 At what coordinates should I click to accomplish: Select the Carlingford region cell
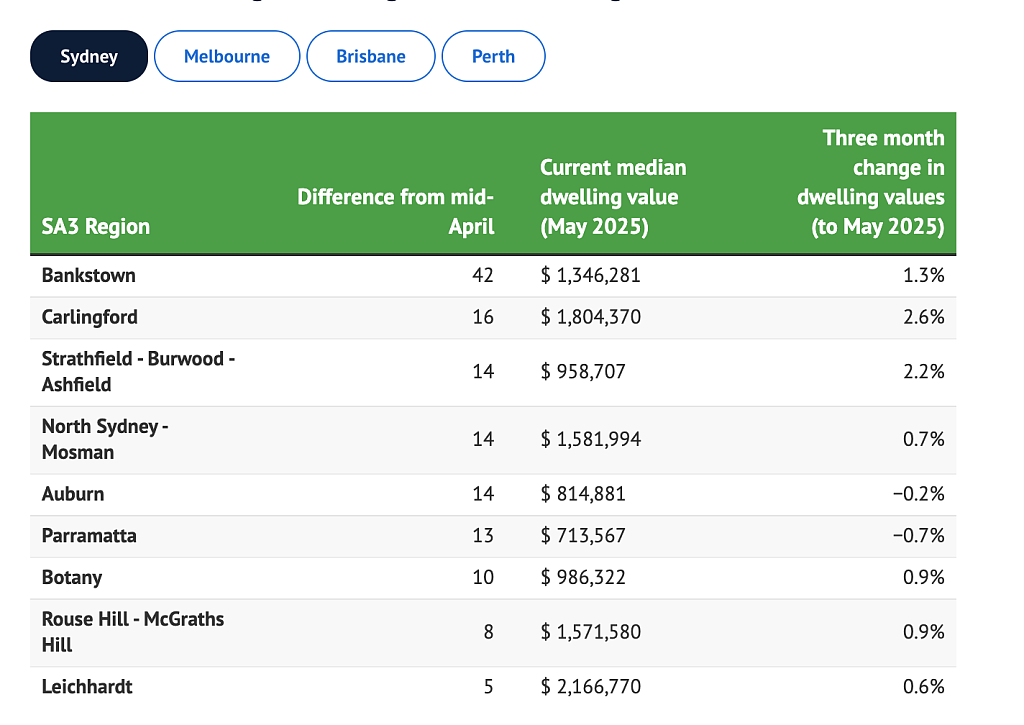coord(89,317)
